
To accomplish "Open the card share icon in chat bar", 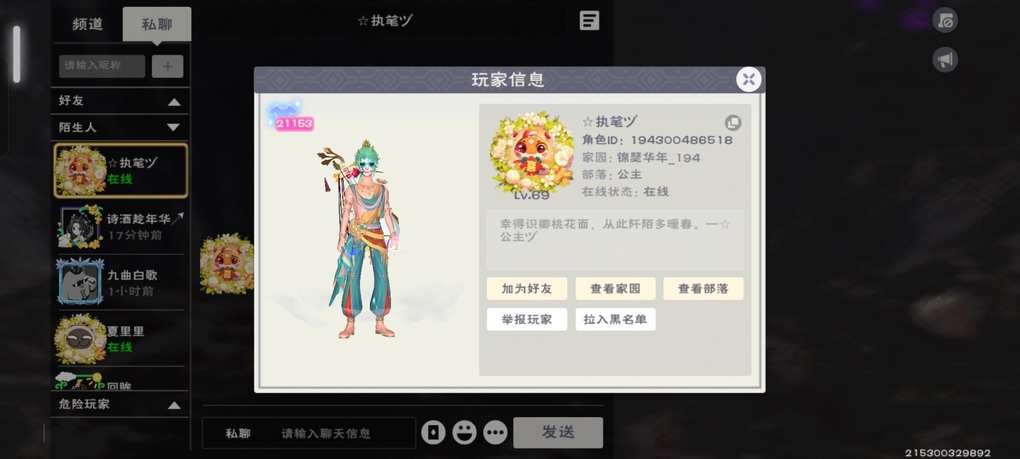I will click(x=433, y=432).
